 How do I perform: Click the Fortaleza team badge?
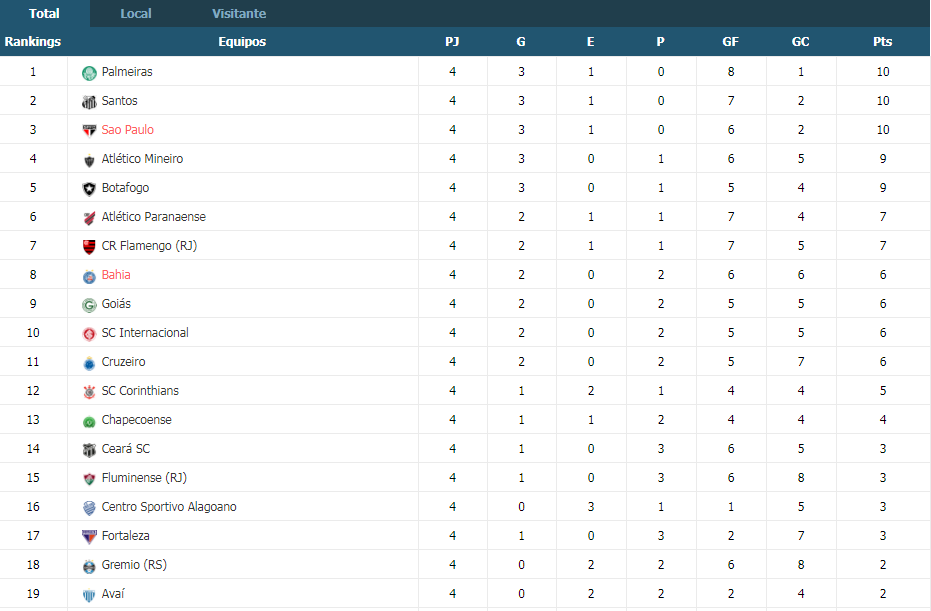click(x=89, y=537)
